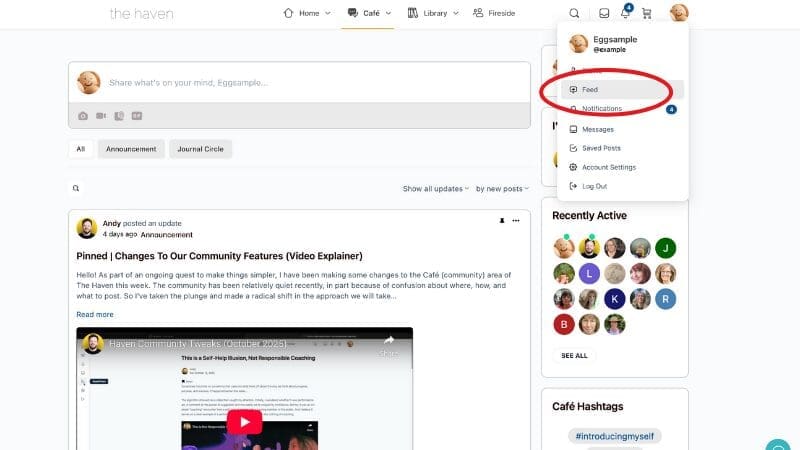Viewport: 800px width, 450px height.
Task: Expand the Library menu in navigation
Action: click(433, 14)
